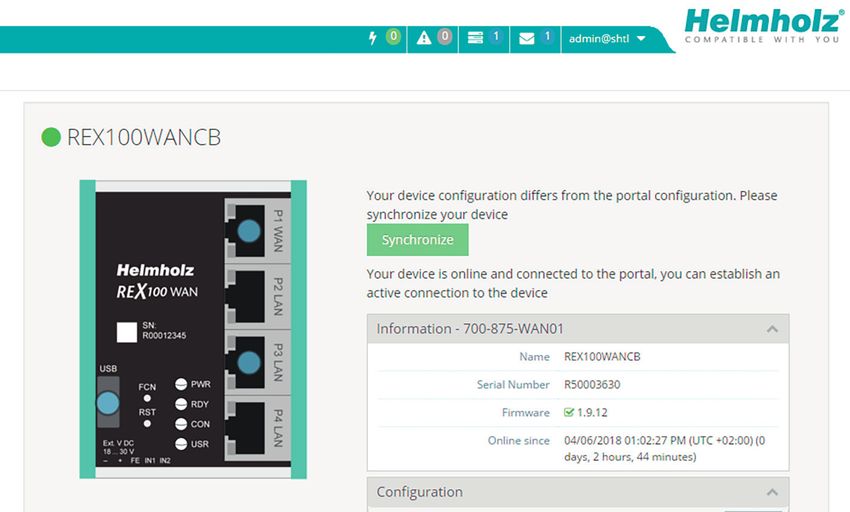Click the 0 badge next to warning icon
The width and height of the screenshot is (850, 512).
[445, 36]
